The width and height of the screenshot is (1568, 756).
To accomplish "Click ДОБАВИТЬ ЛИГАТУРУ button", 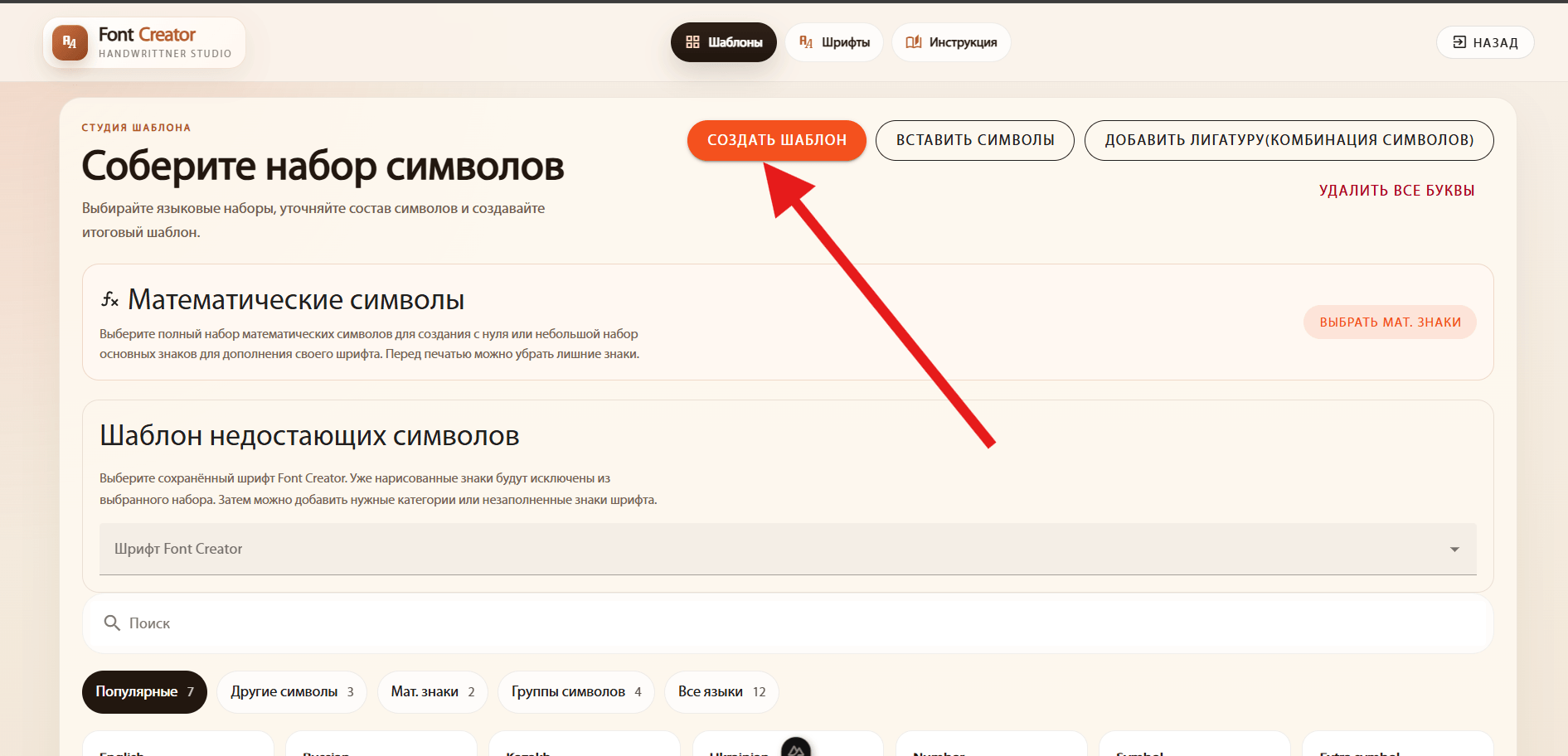I will pos(1289,140).
